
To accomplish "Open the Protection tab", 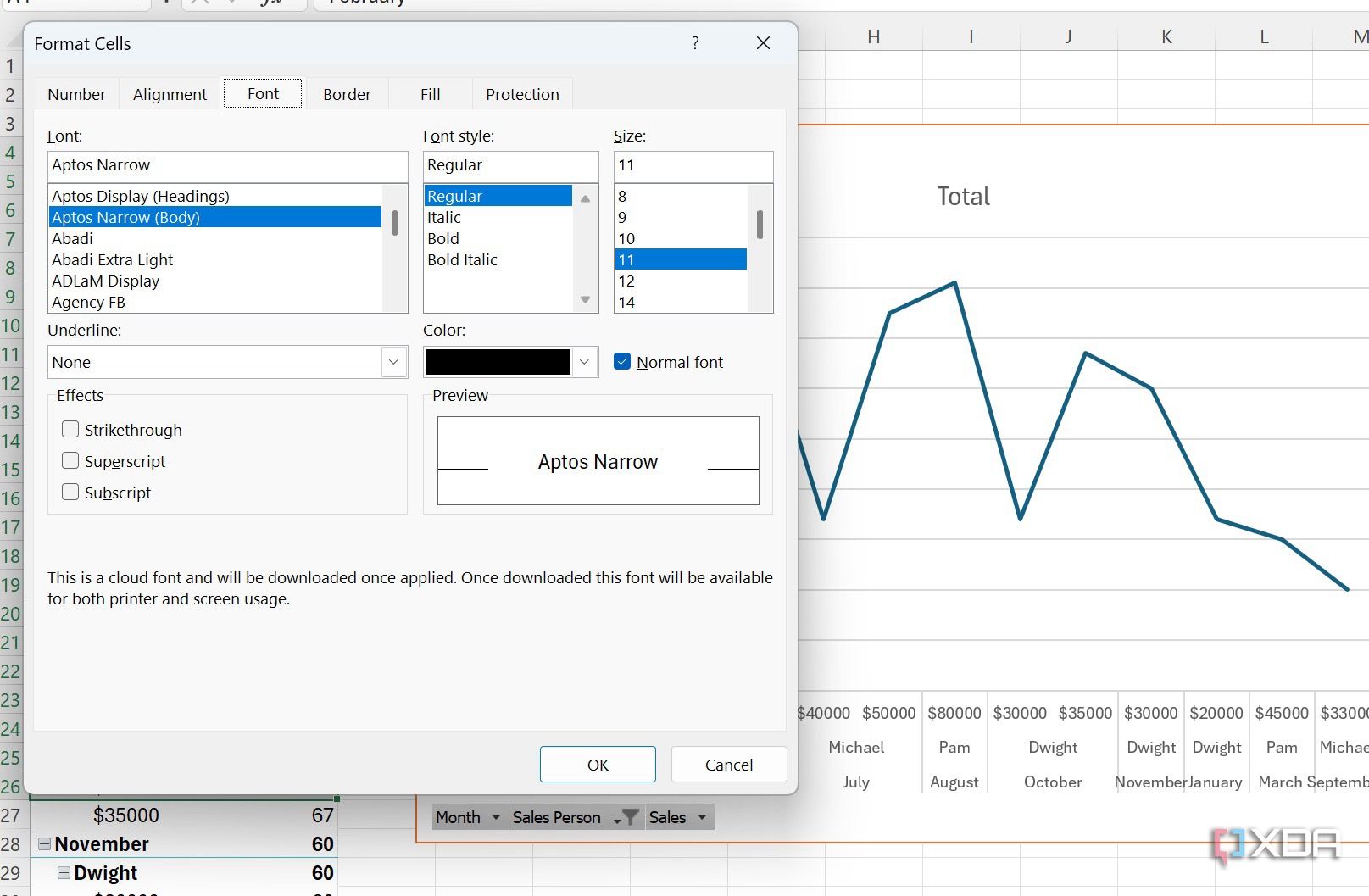I will tap(522, 93).
